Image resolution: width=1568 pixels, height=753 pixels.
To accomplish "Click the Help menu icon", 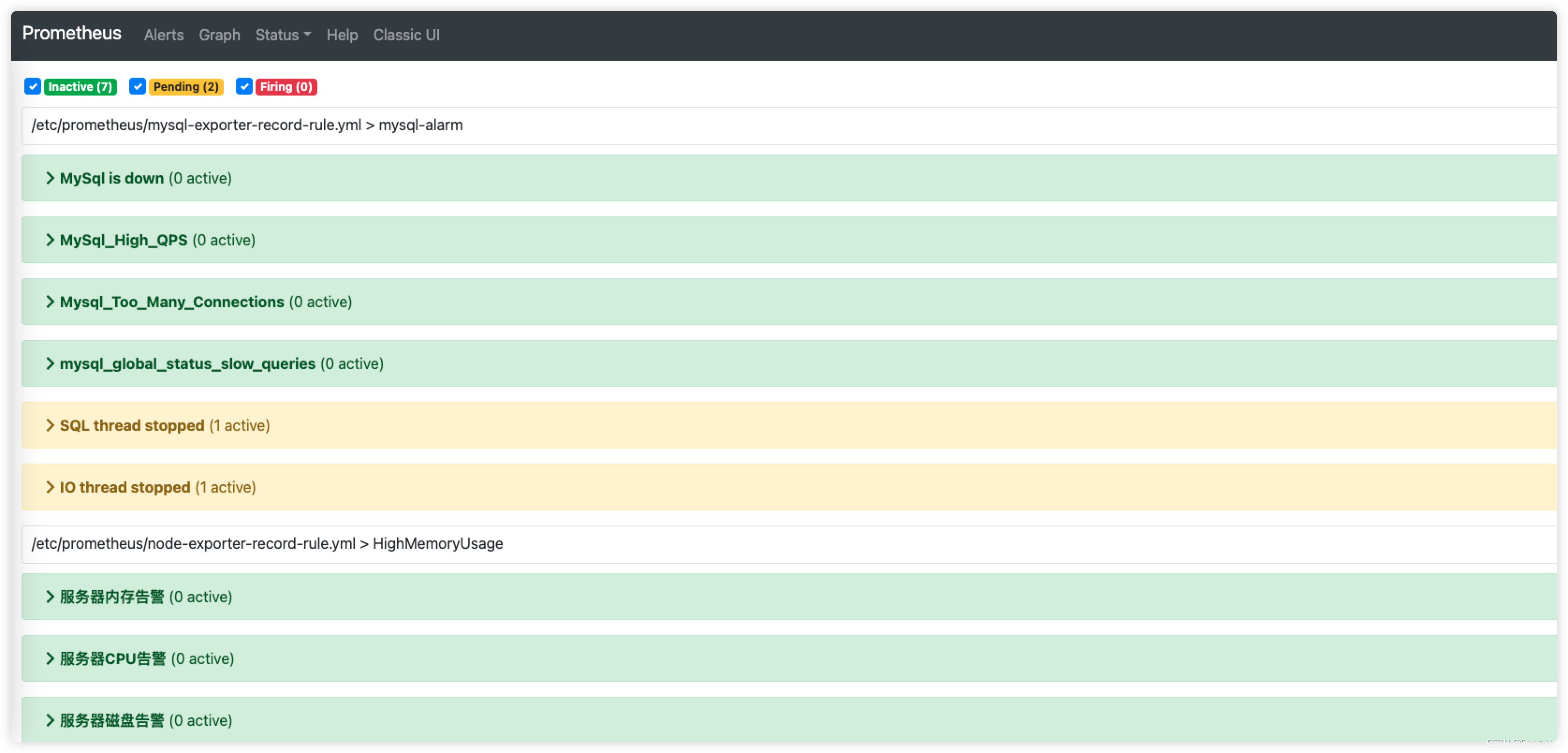I will point(343,35).
